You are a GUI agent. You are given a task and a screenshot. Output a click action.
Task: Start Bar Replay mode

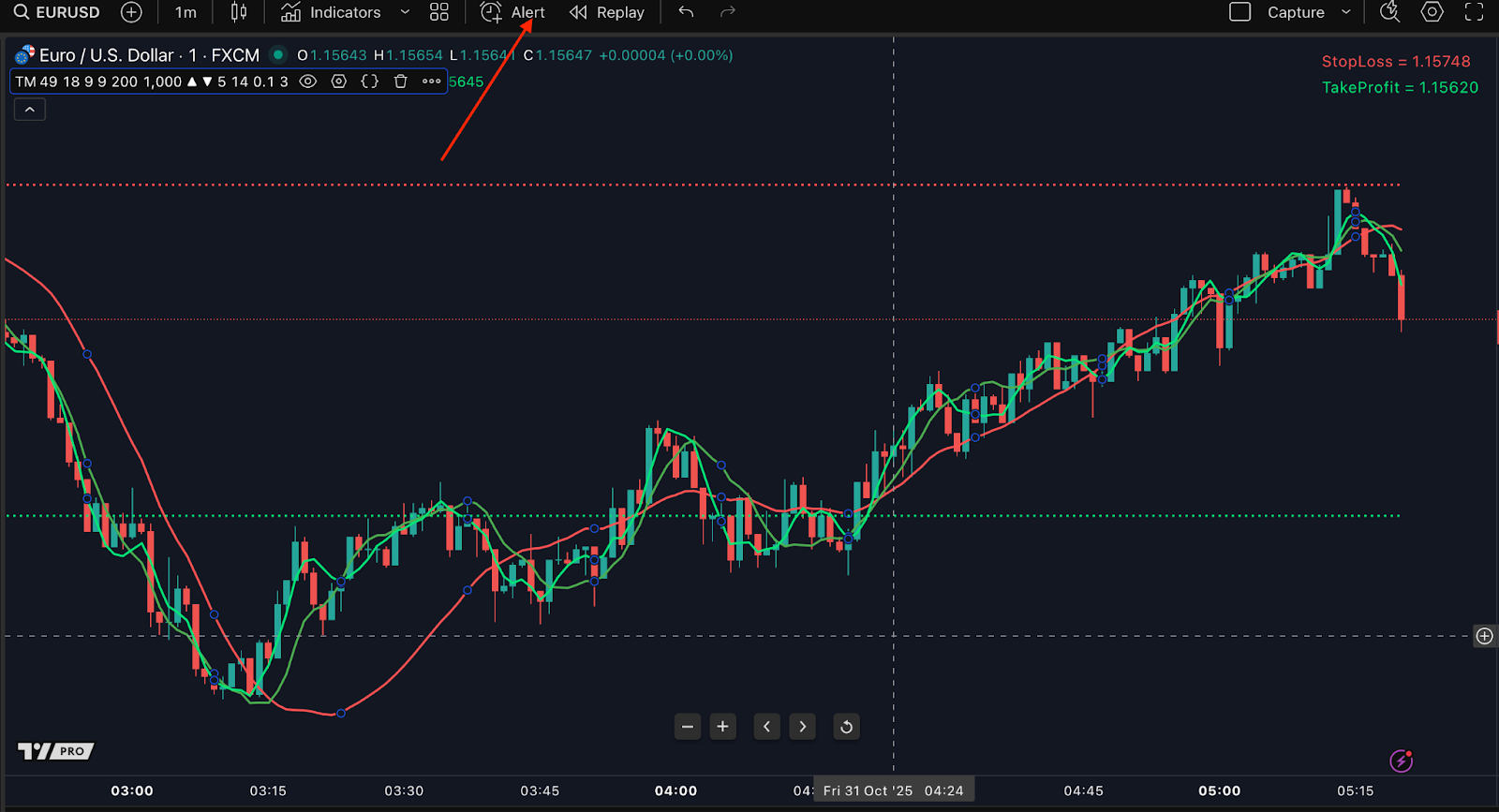coord(607,12)
